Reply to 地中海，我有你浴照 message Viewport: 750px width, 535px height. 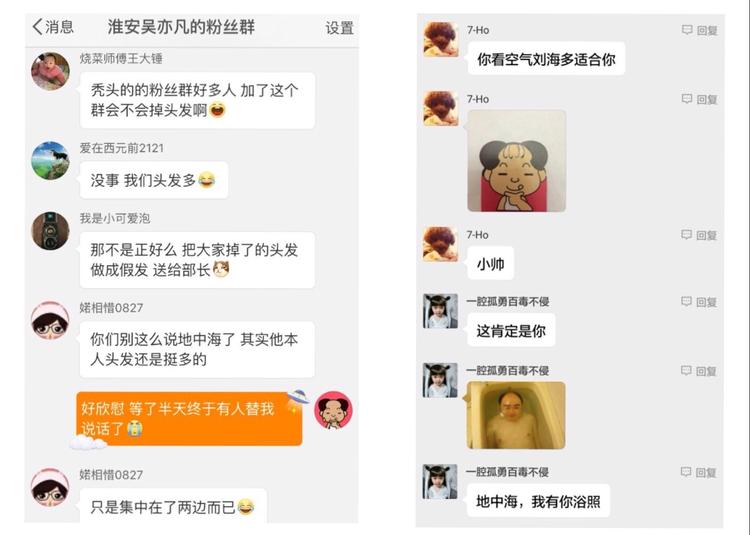(699, 472)
